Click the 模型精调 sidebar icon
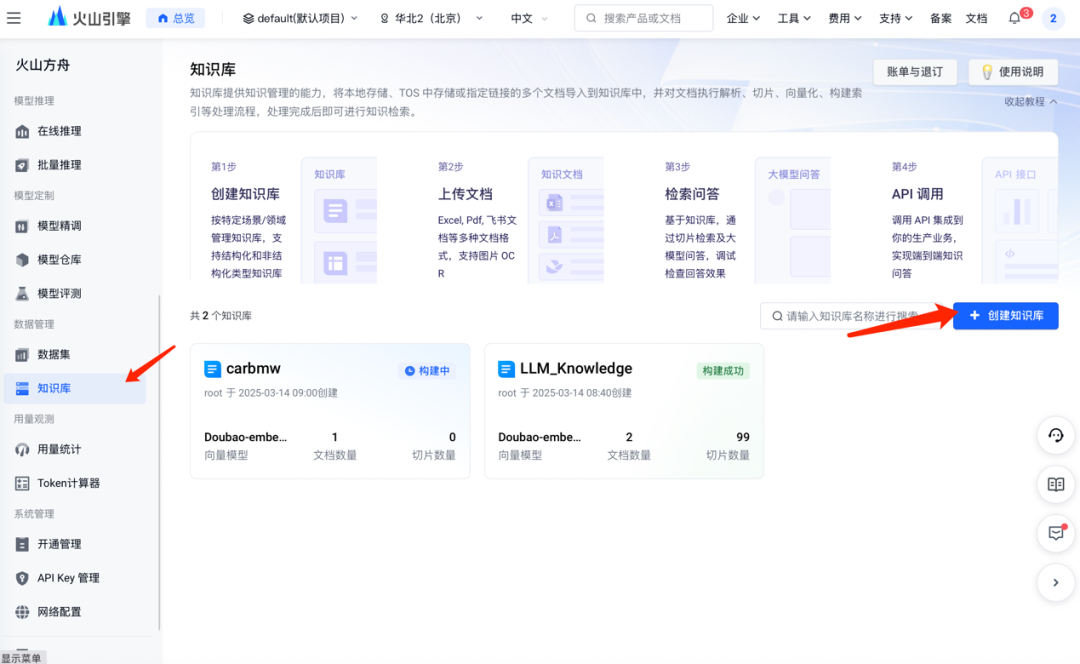This screenshot has height=664, width=1080. (x=22, y=226)
